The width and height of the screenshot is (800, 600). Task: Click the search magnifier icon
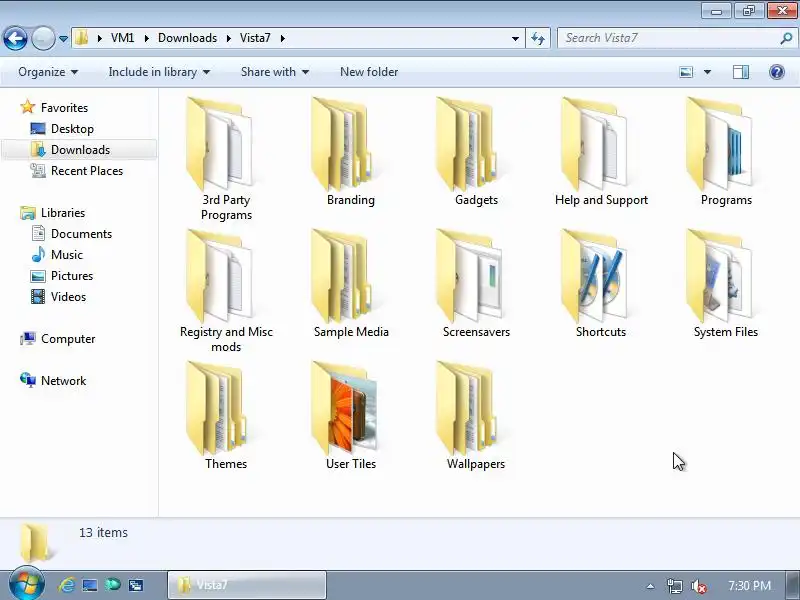[786, 38]
